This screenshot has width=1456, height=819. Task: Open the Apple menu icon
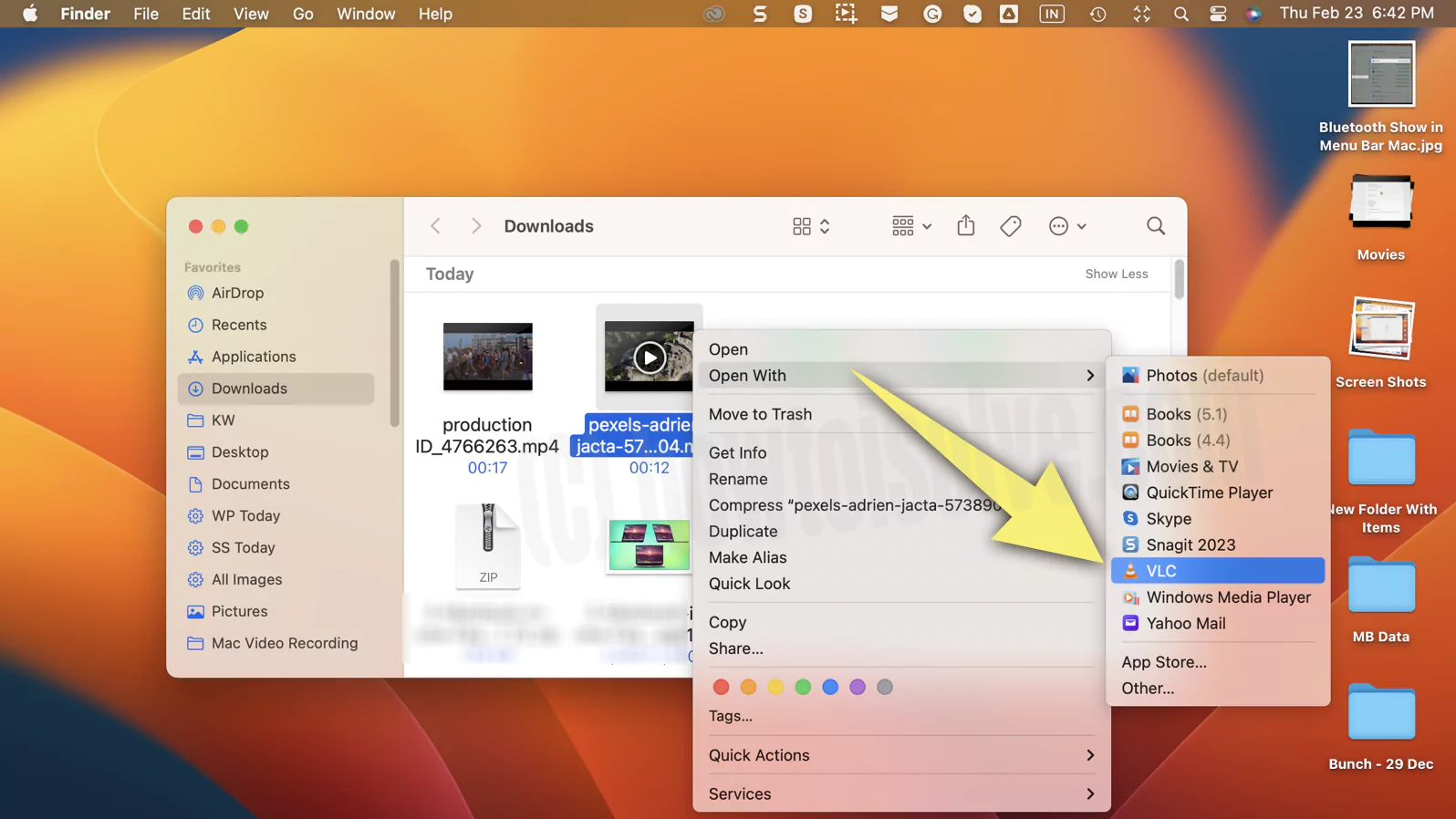(x=30, y=14)
